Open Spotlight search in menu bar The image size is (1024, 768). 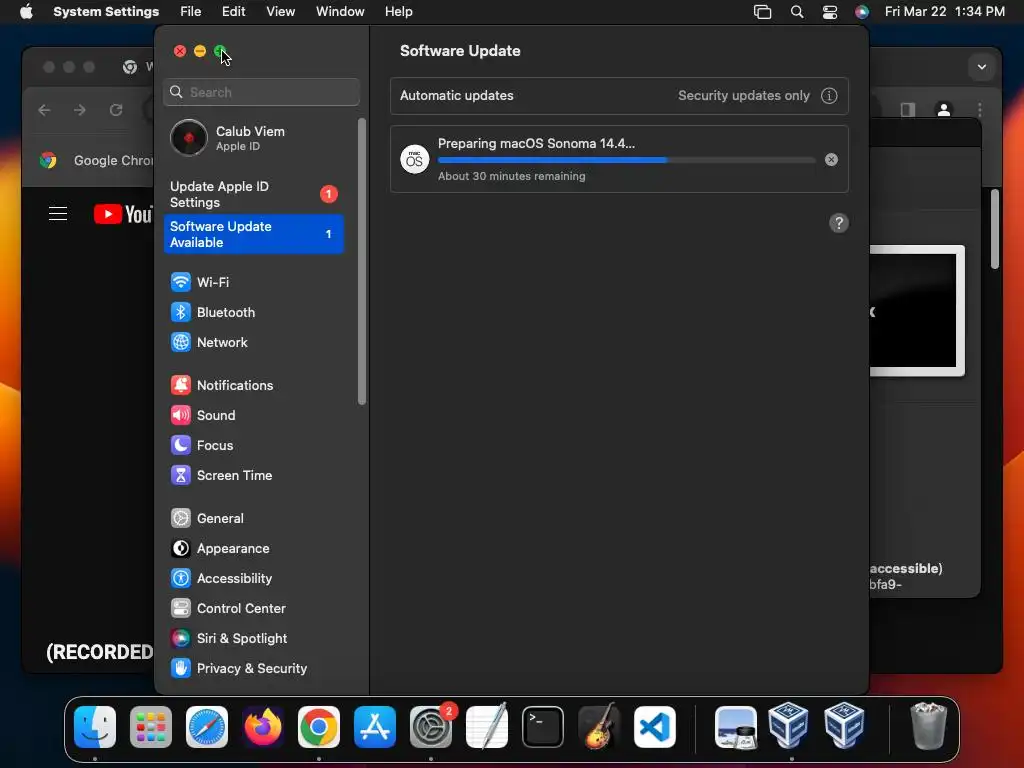797,12
